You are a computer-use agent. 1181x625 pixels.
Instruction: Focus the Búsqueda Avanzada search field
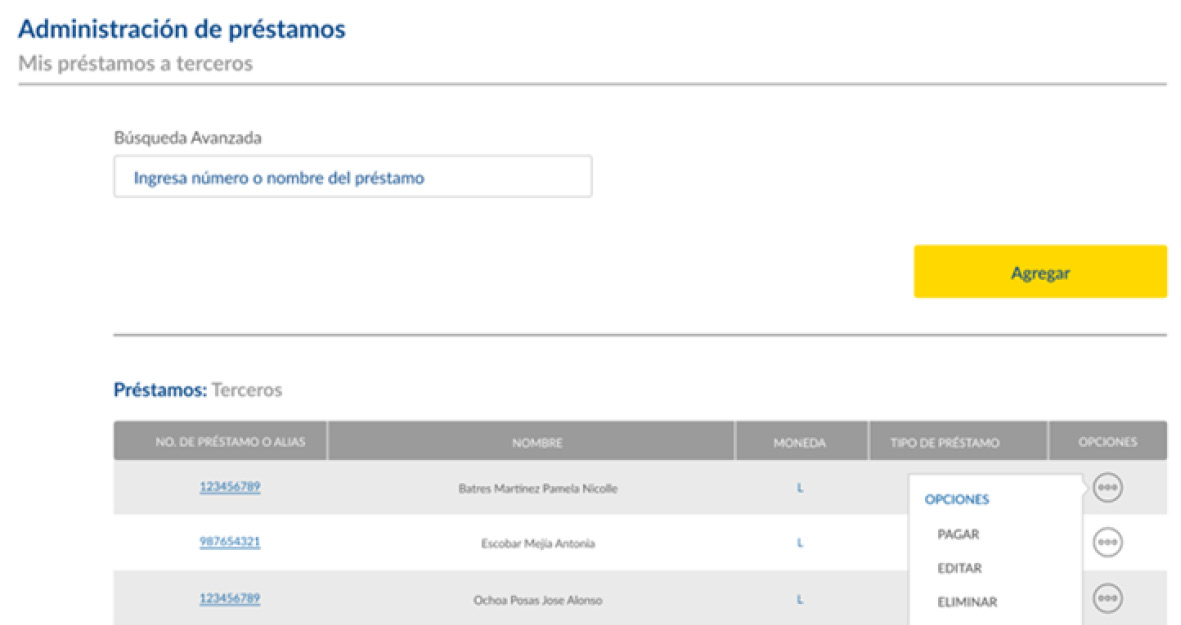tap(352, 178)
